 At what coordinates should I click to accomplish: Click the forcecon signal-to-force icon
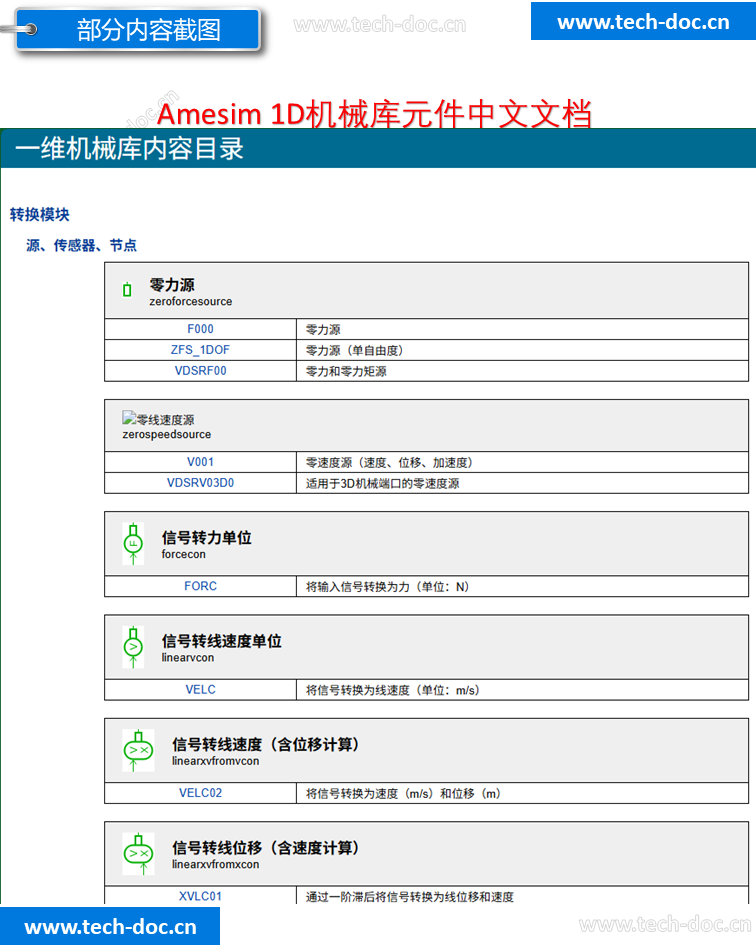point(133,544)
